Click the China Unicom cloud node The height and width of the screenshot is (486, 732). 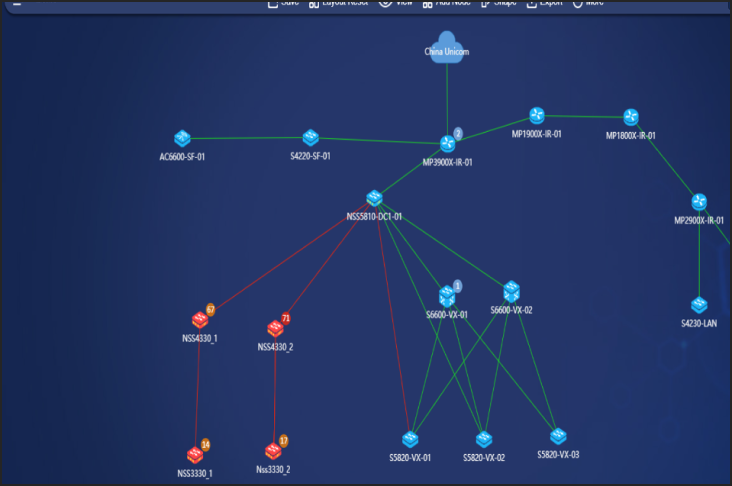click(448, 50)
